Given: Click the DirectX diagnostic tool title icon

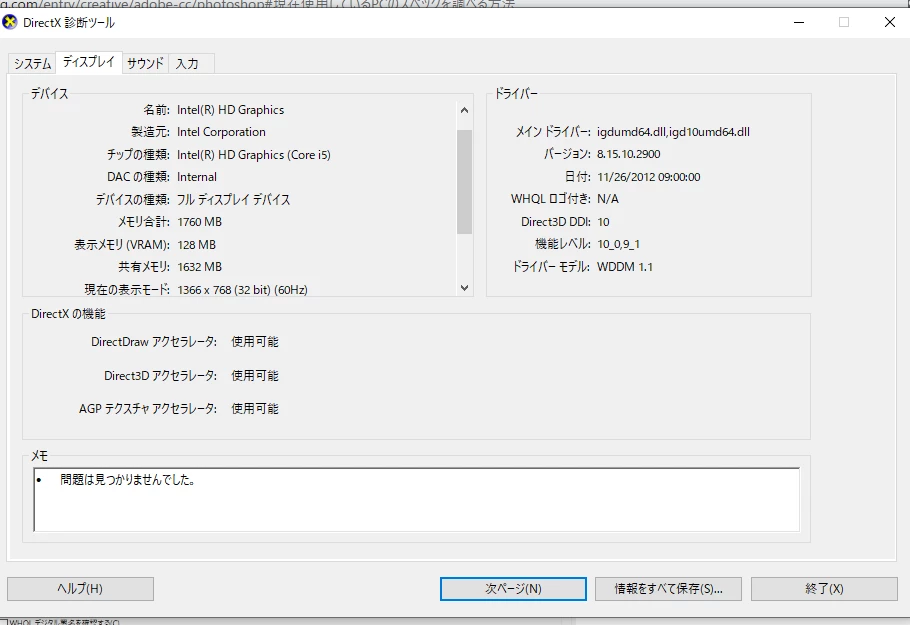Looking at the screenshot, I should [10, 23].
